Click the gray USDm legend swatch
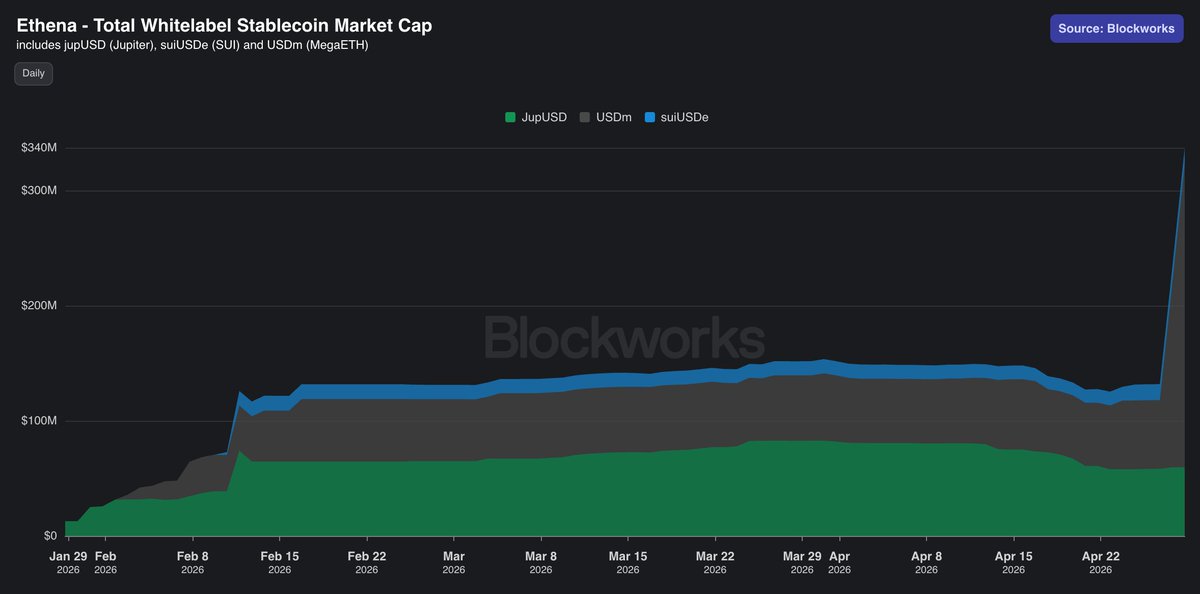The image size is (1200, 594). (x=585, y=117)
